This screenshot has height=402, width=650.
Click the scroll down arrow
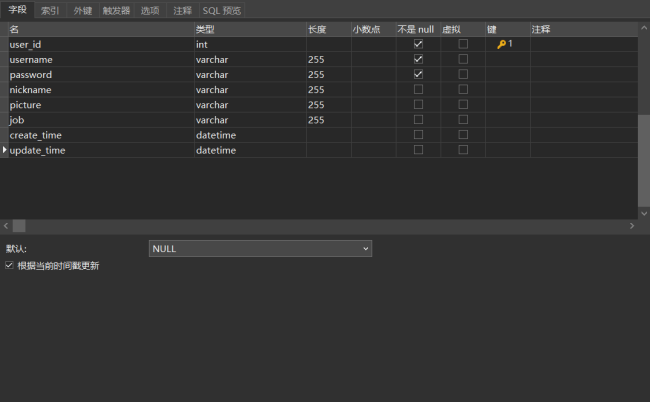point(644,213)
